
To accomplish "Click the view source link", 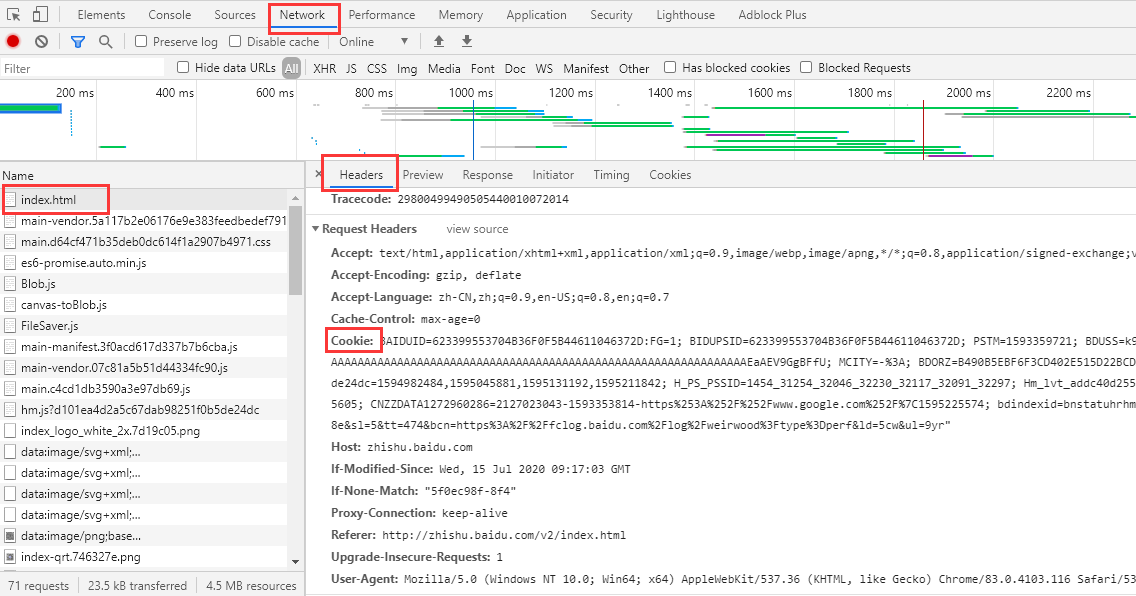I will tap(477, 229).
